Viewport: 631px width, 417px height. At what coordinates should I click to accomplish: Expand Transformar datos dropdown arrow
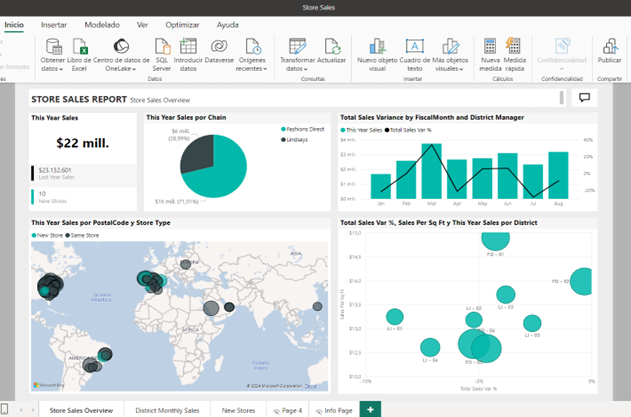[x=305, y=69]
